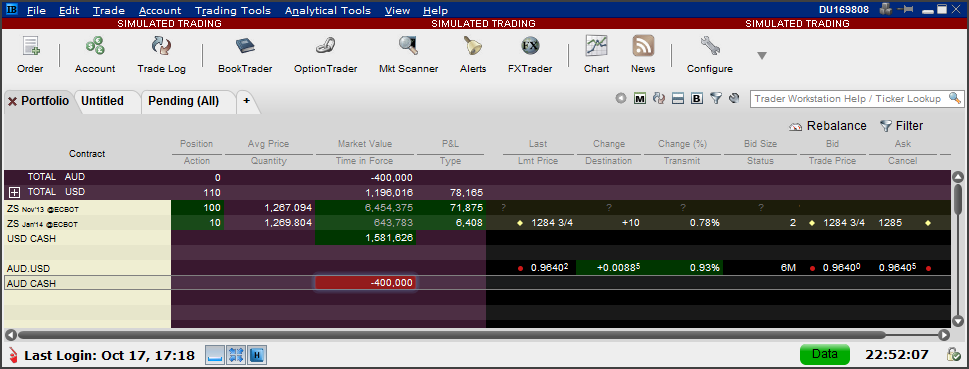Open the BookTrader tool
The width and height of the screenshot is (969, 369).
pos(245,55)
